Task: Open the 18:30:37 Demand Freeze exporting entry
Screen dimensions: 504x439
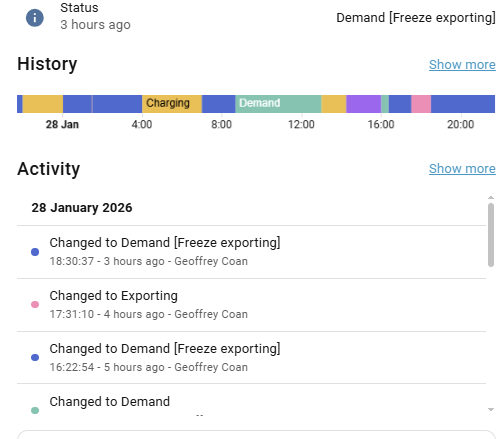Action: click(251, 252)
